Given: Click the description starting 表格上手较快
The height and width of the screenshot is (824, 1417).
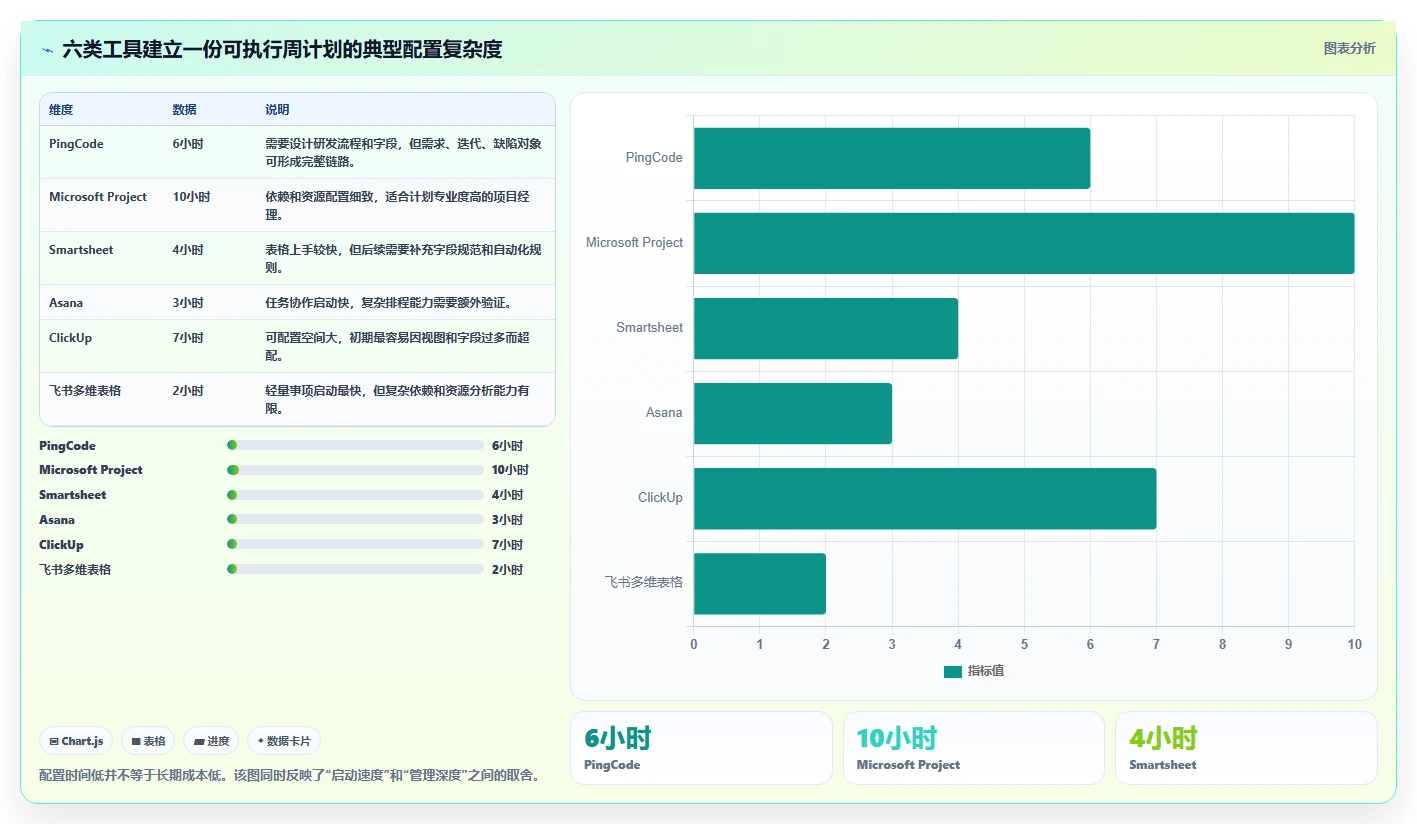Looking at the screenshot, I should (x=404, y=259).
